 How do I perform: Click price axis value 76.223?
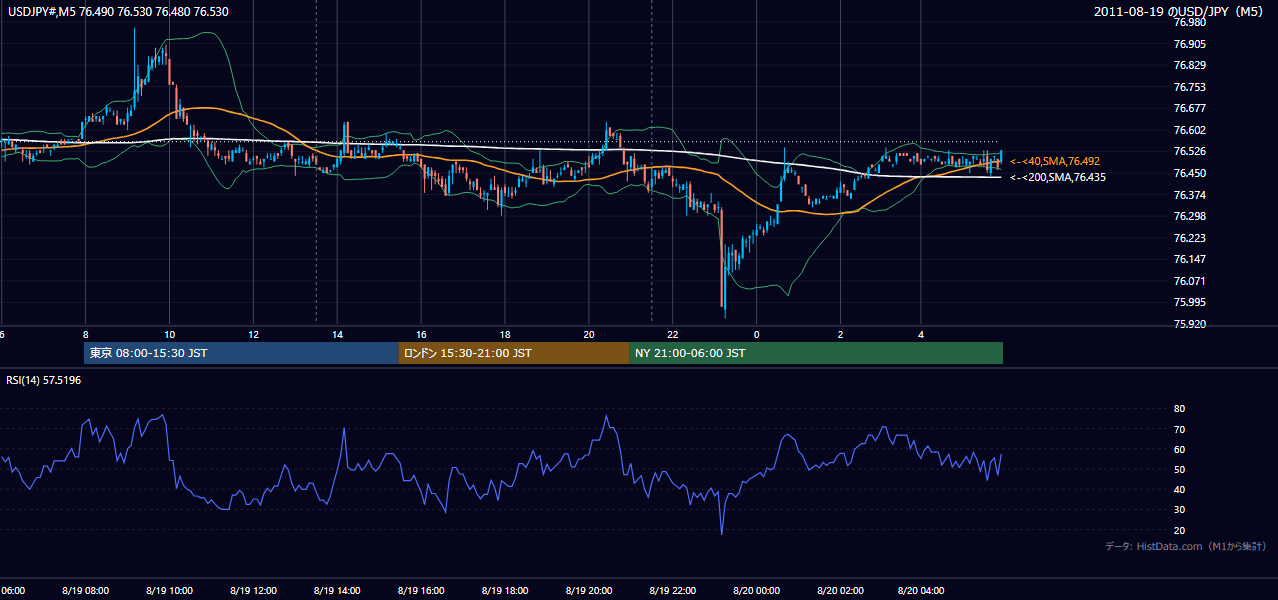(x=1189, y=238)
